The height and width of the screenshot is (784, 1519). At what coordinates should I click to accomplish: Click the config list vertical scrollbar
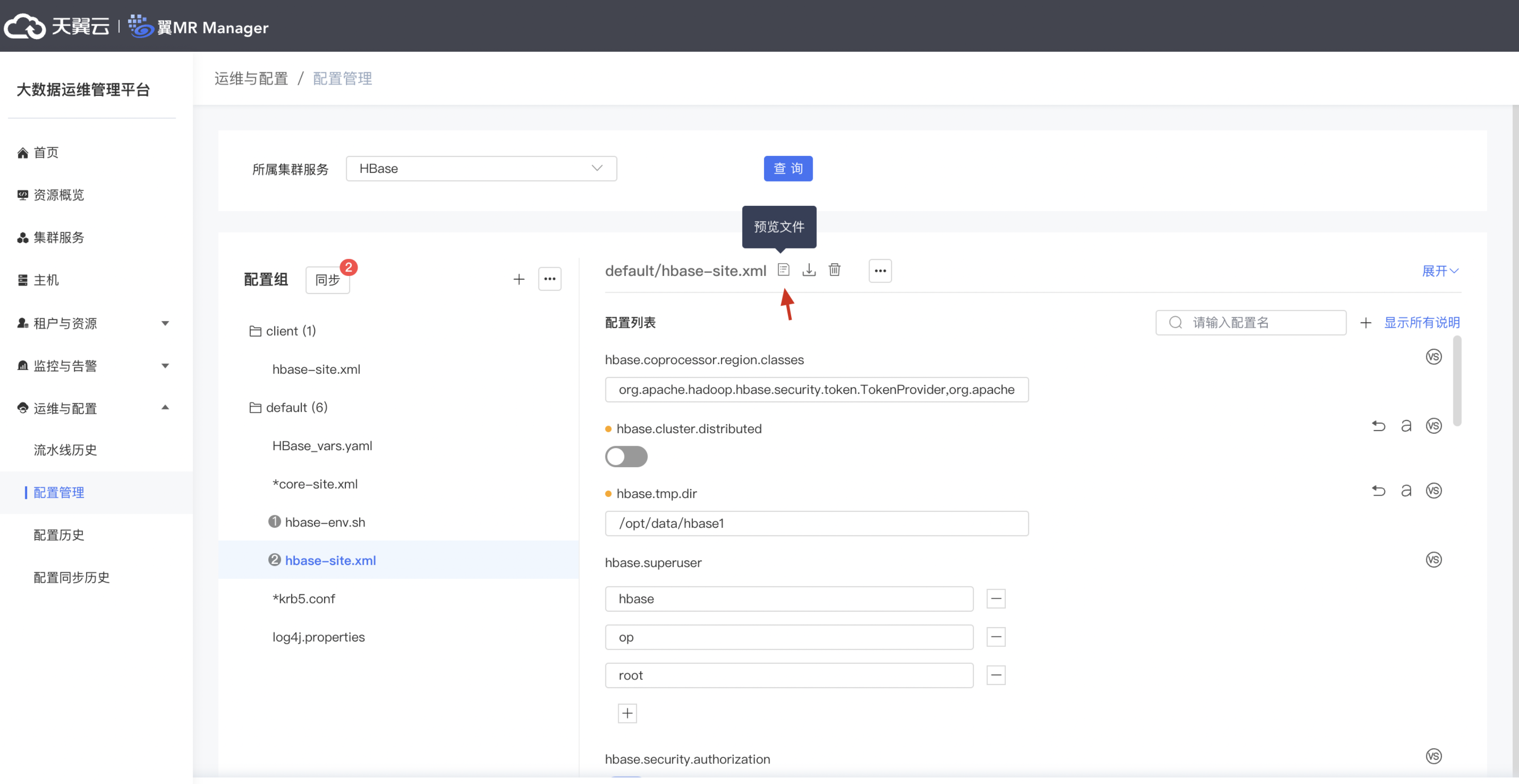tap(1457, 381)
